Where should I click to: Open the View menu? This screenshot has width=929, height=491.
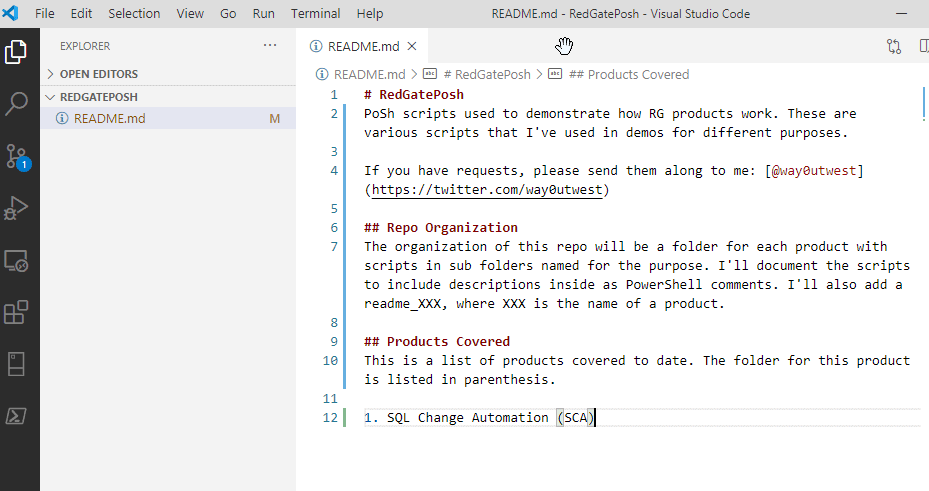(190, 13)
